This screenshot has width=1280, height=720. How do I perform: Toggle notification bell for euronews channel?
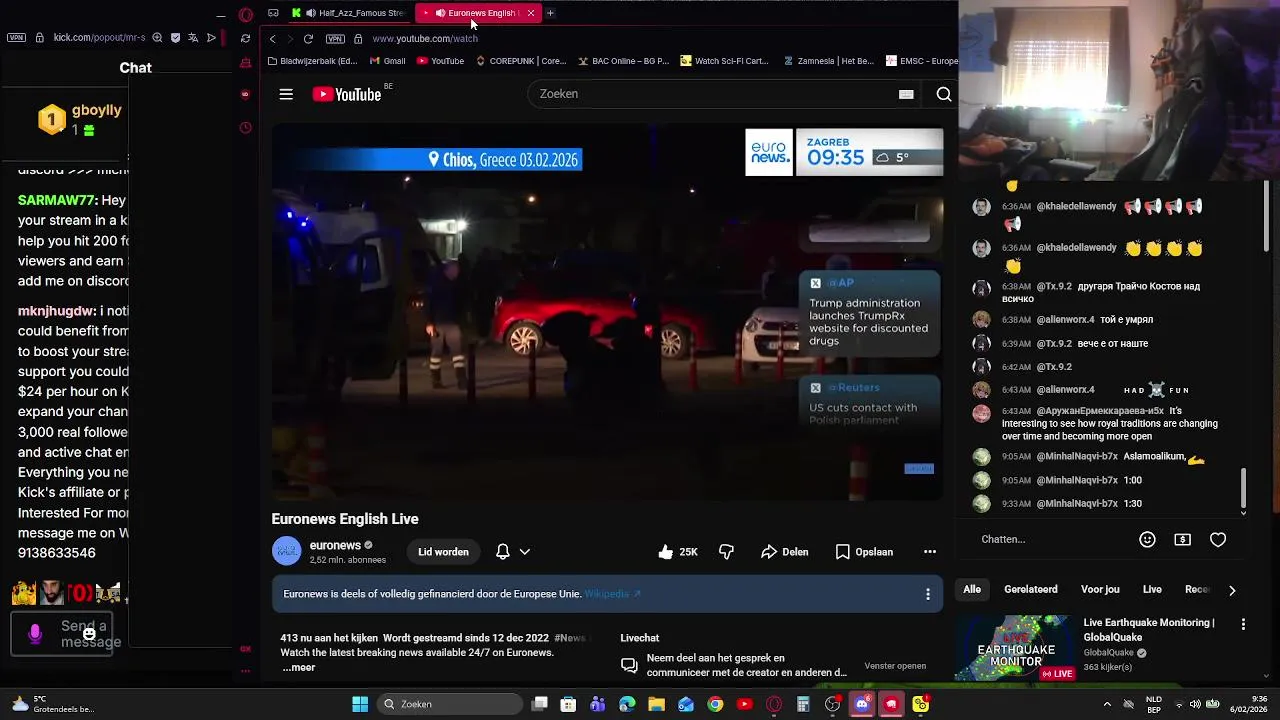[503, 552]
